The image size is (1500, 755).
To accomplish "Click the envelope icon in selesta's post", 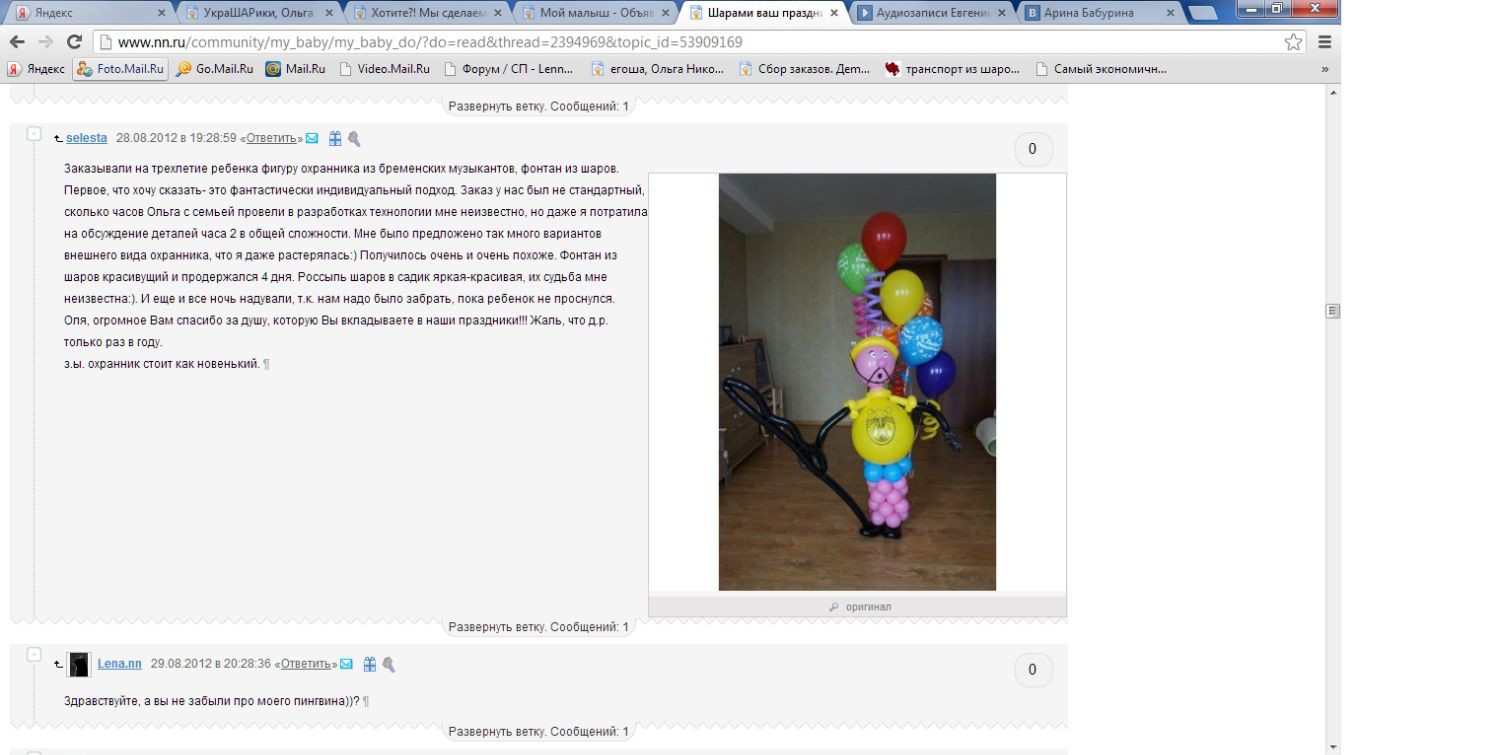I will (x=312, y=138).
